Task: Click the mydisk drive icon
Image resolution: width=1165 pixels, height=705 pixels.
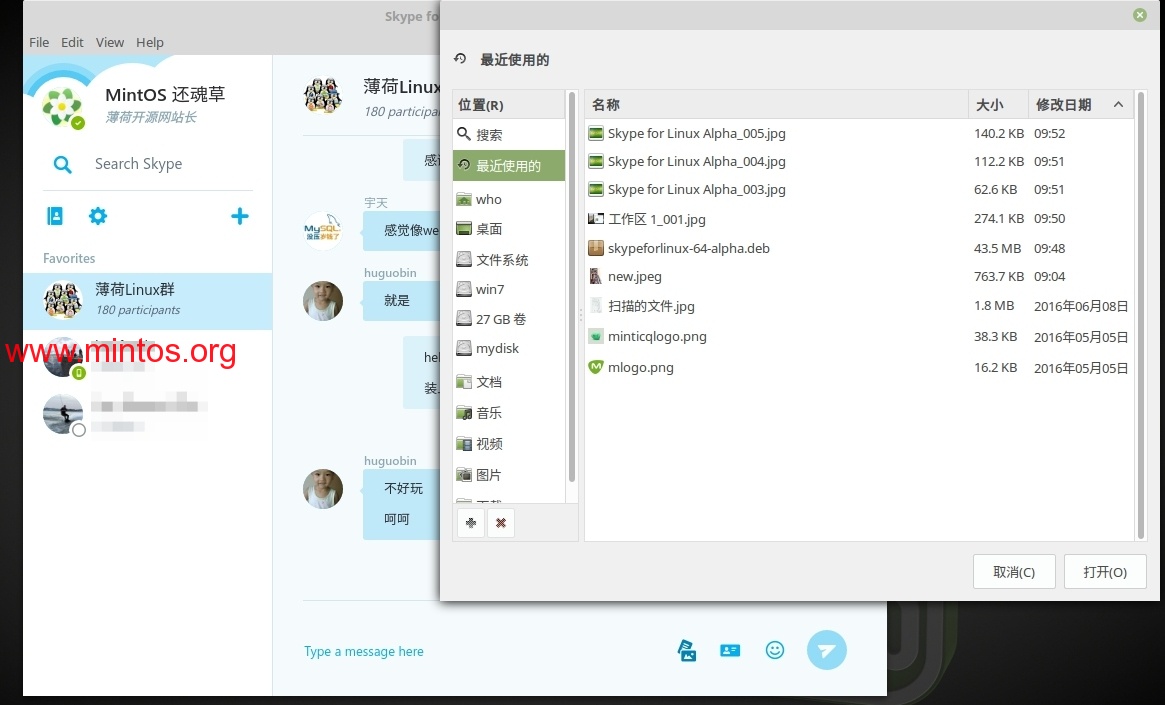Action: click(x=464, y=348)
